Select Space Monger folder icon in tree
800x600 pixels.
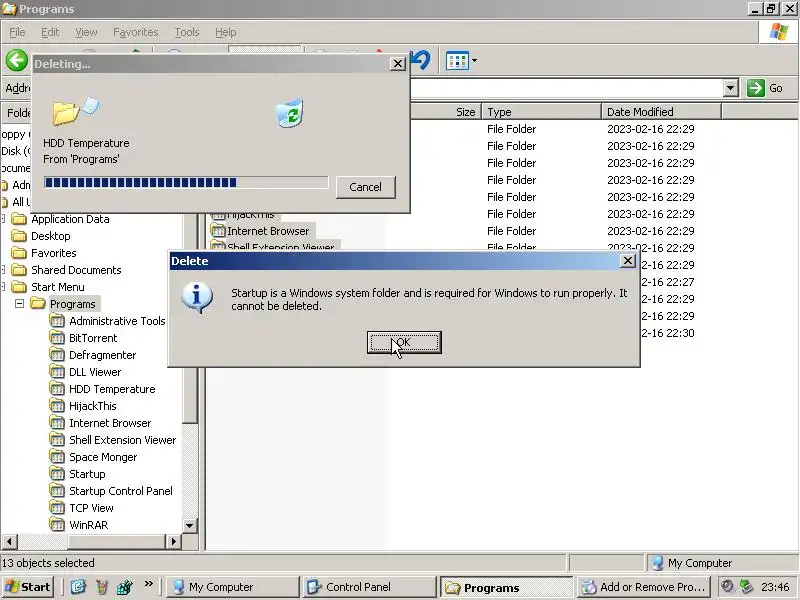click(57, 457)
